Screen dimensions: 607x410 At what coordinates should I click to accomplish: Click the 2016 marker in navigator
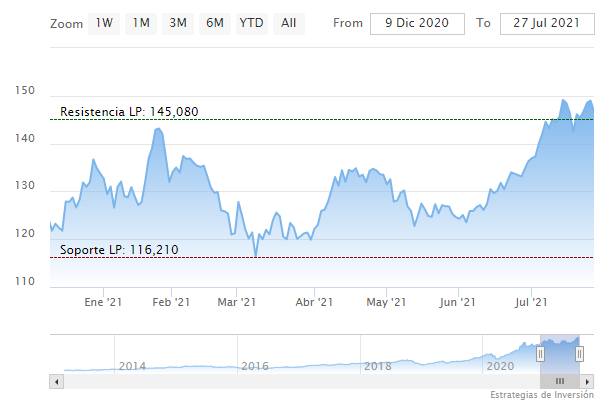coord(254,366)
